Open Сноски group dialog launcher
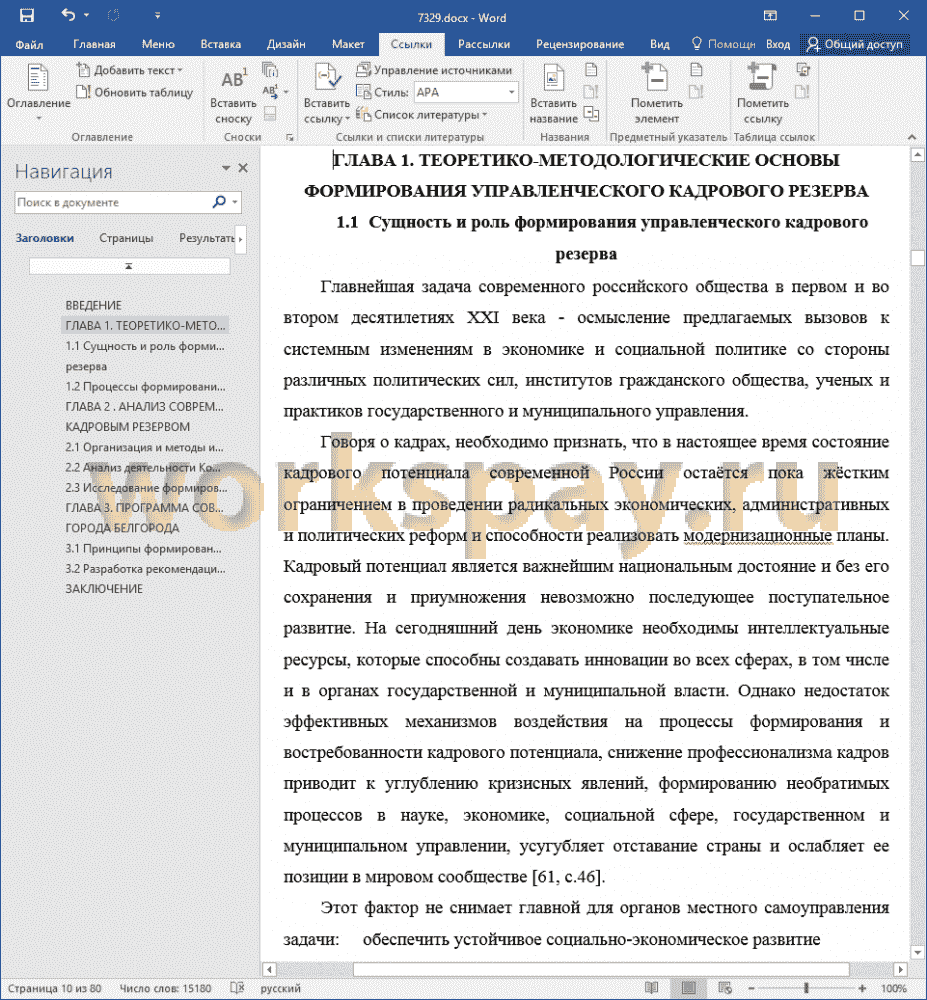The image size is (927, 1000). [x=290, y=137]
